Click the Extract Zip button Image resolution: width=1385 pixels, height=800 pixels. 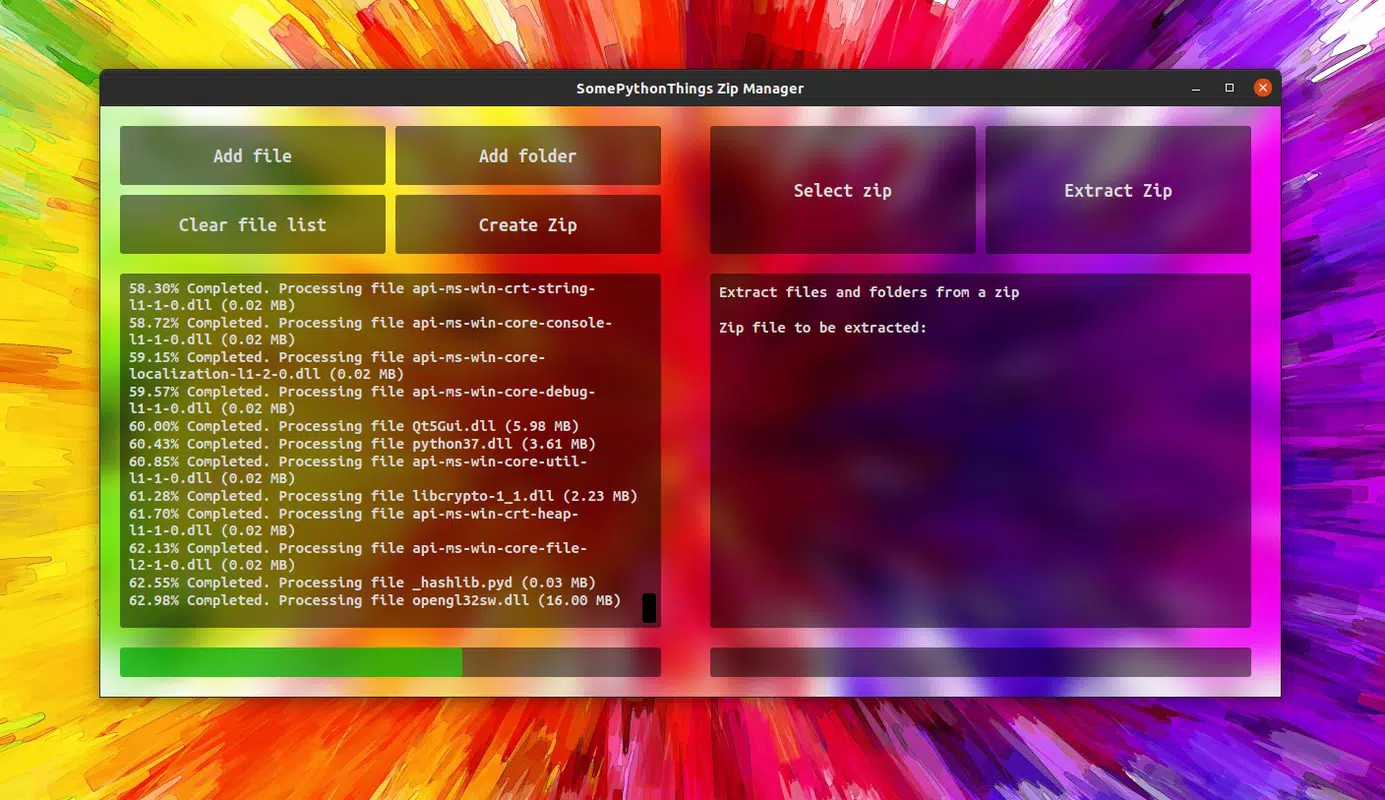tap(1118, 190)
